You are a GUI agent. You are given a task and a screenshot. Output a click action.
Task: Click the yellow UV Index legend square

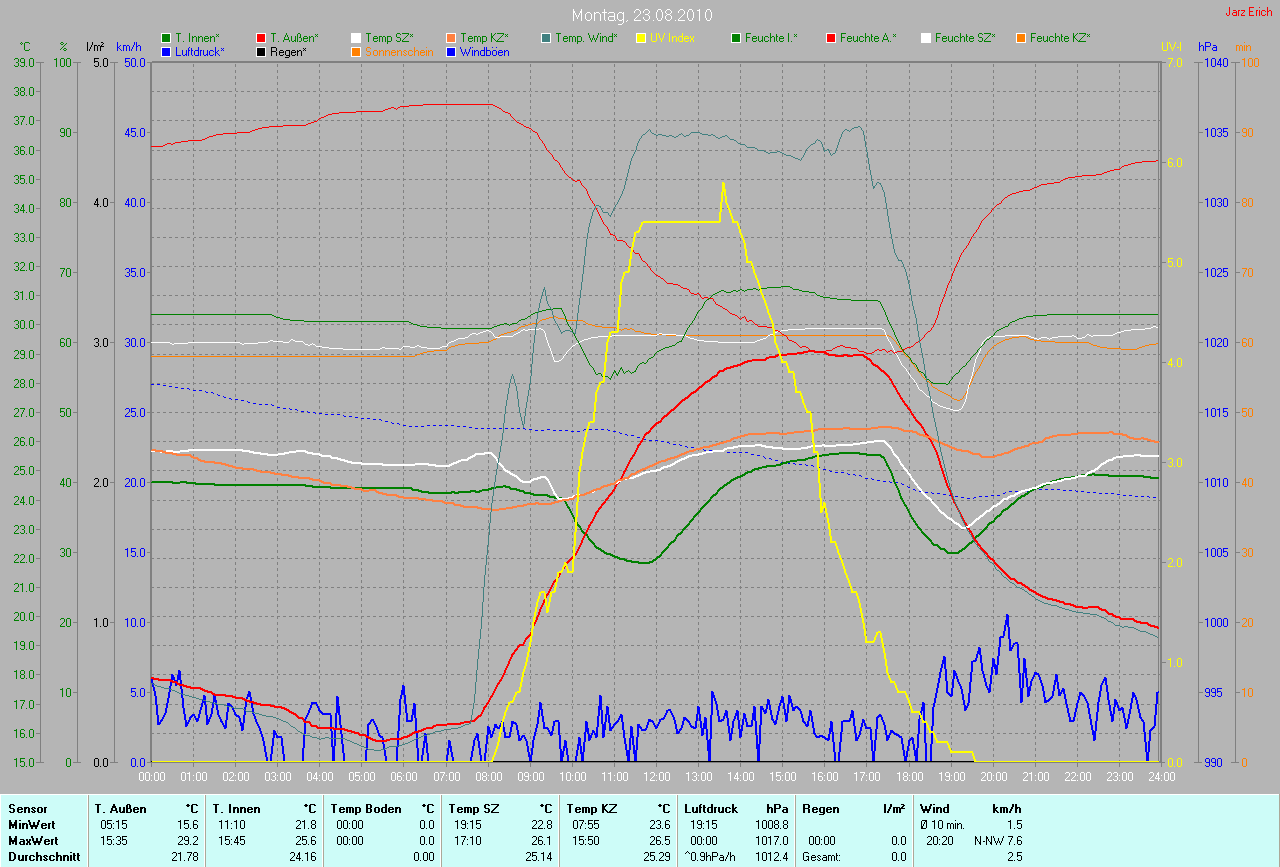click(x=641, y=38)
